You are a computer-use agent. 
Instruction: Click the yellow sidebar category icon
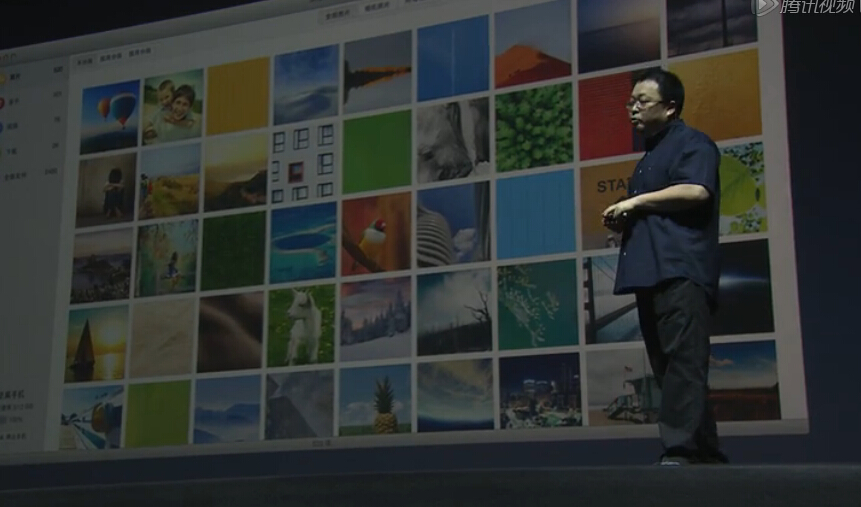3,78
